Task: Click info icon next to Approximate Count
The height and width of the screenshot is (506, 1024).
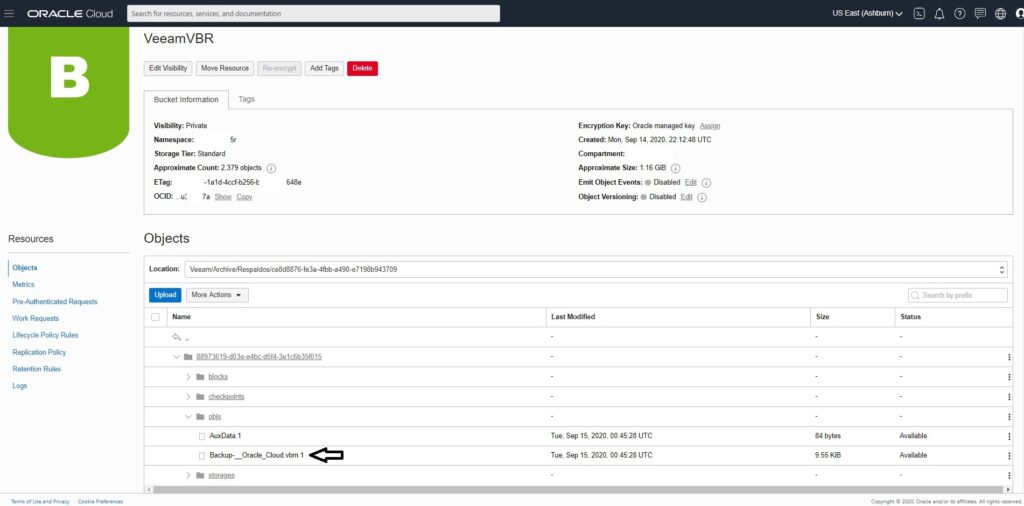Action: [271, 168]
